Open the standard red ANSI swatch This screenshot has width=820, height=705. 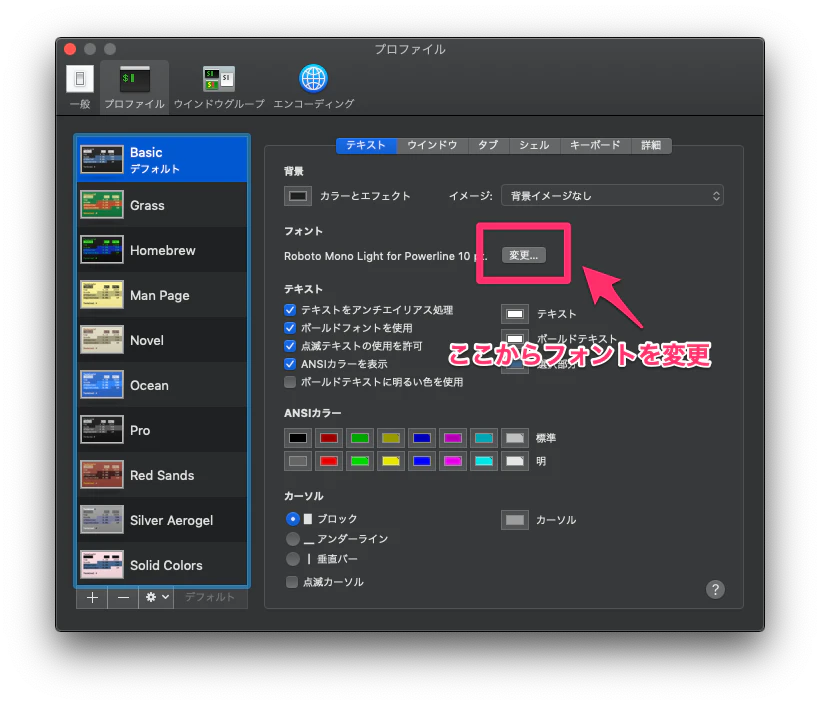tap(328, 438)
